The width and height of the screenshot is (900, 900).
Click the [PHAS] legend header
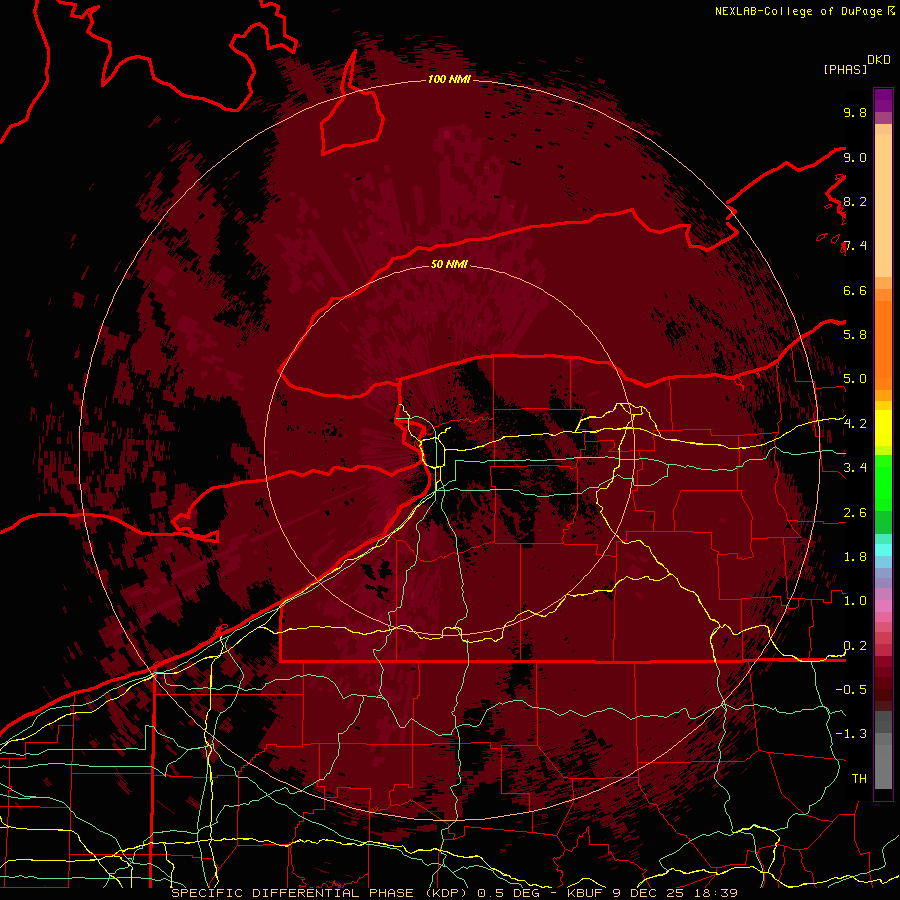(845, 69)
